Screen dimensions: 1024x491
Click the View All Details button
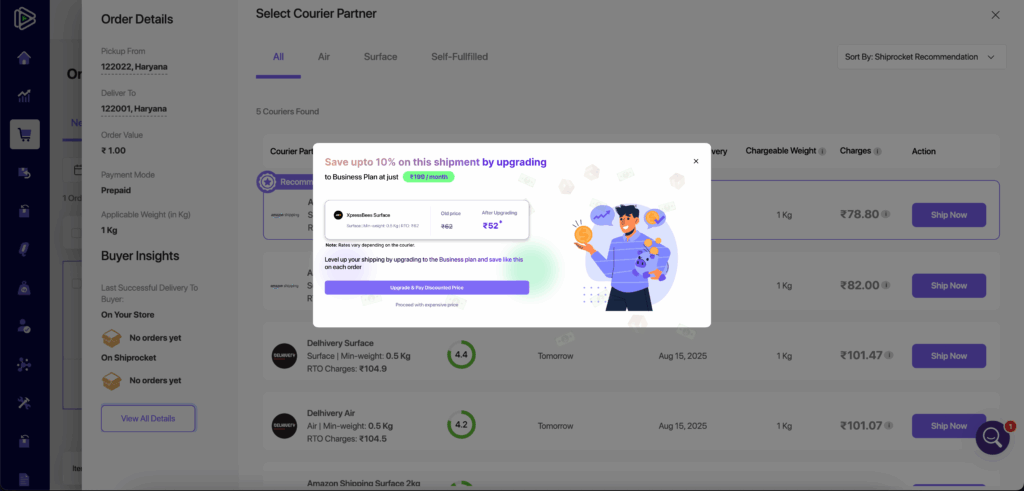pyautogui.click(x=148, y=418)
